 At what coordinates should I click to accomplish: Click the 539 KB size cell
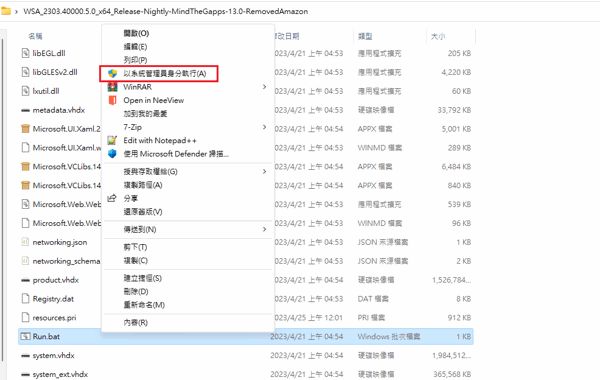coord(459,204)
